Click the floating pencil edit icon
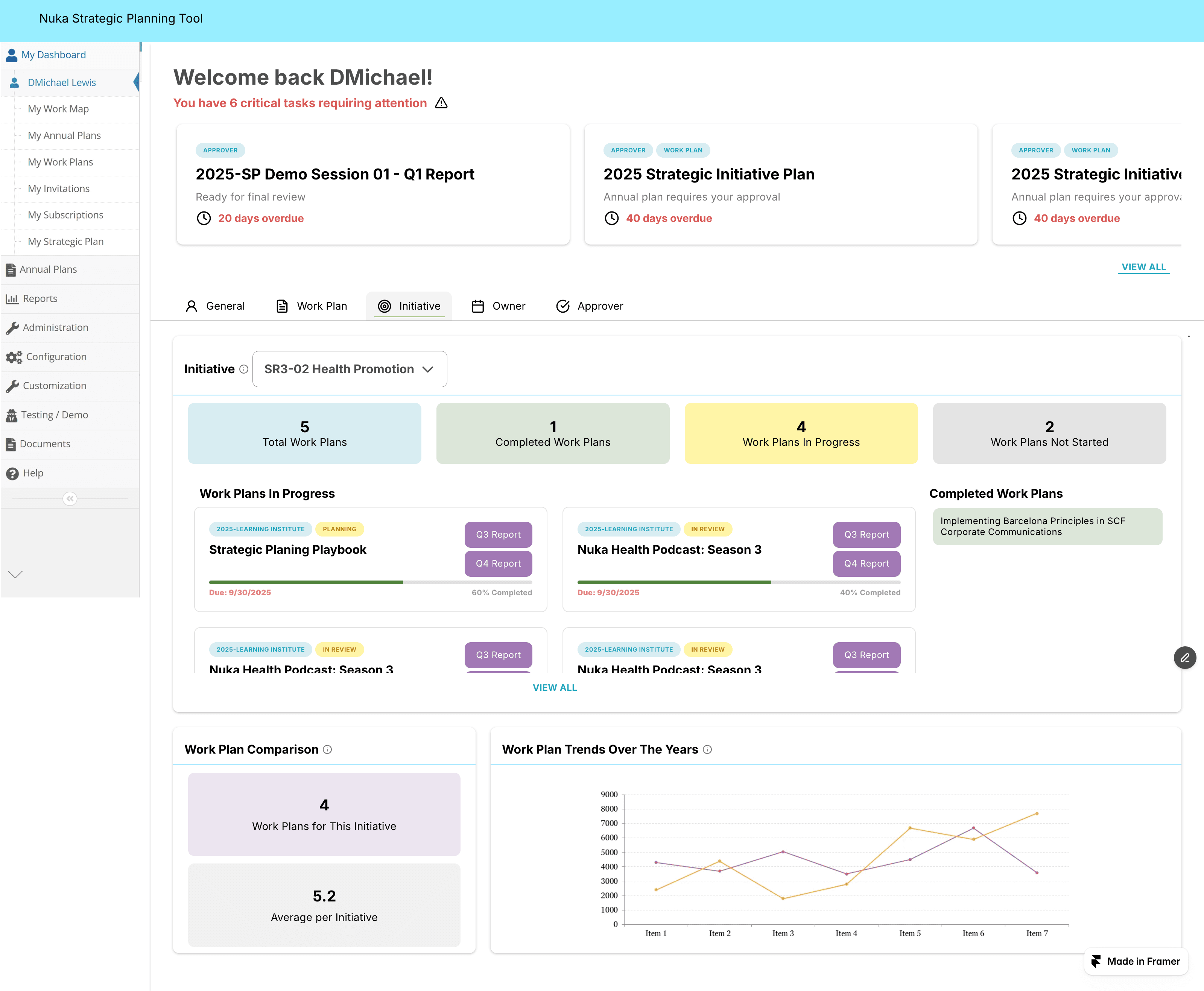This screenshot has width=1204, height=991. 1184,658
